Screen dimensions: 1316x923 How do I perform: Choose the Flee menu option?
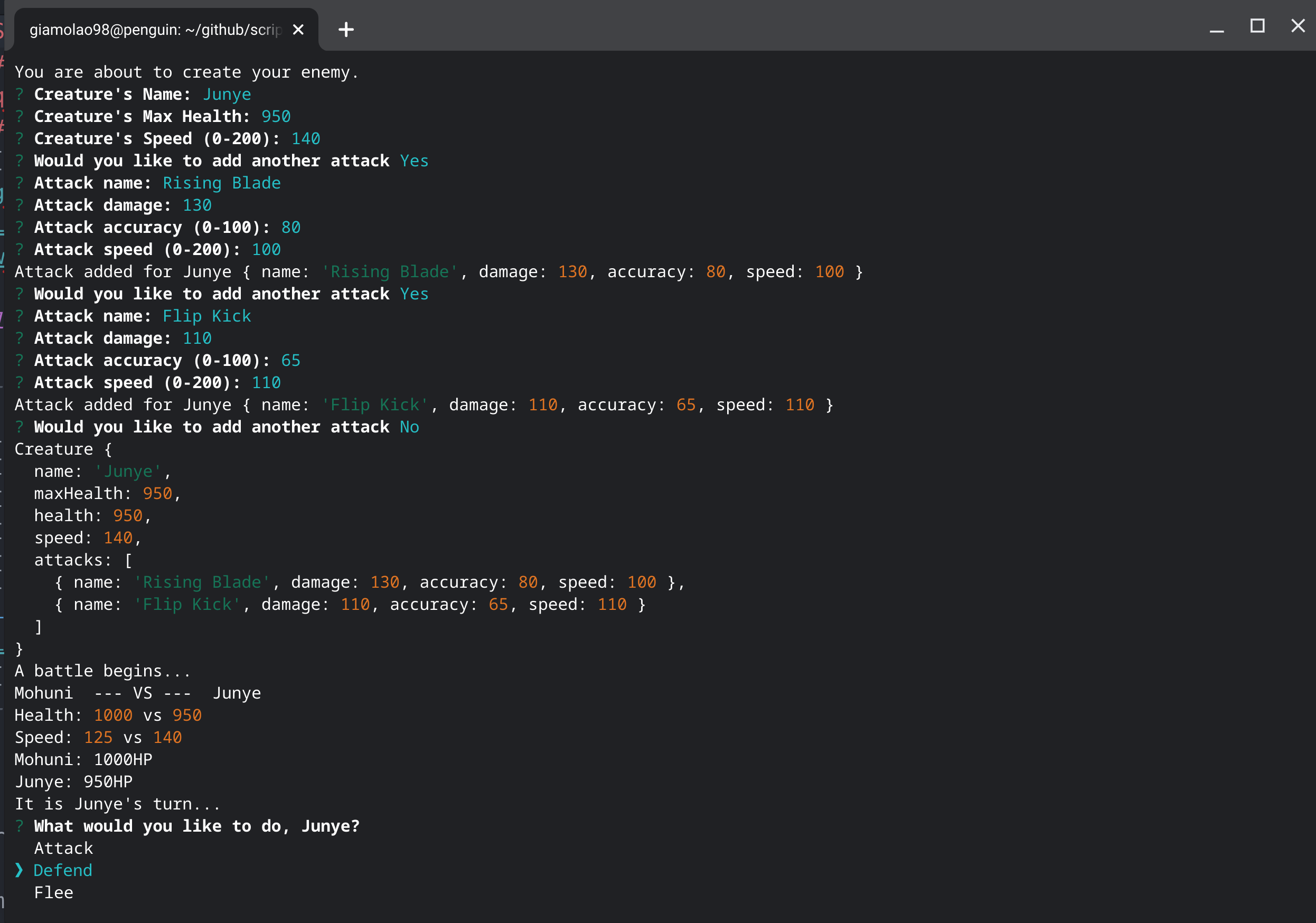(54, 892)
